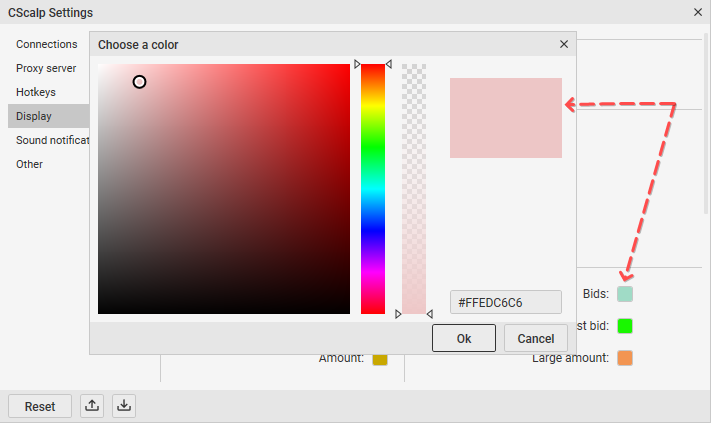Click the bright green bid swatch
The height and width of the screenshot is (423, 711).
[x=625, y=326]
